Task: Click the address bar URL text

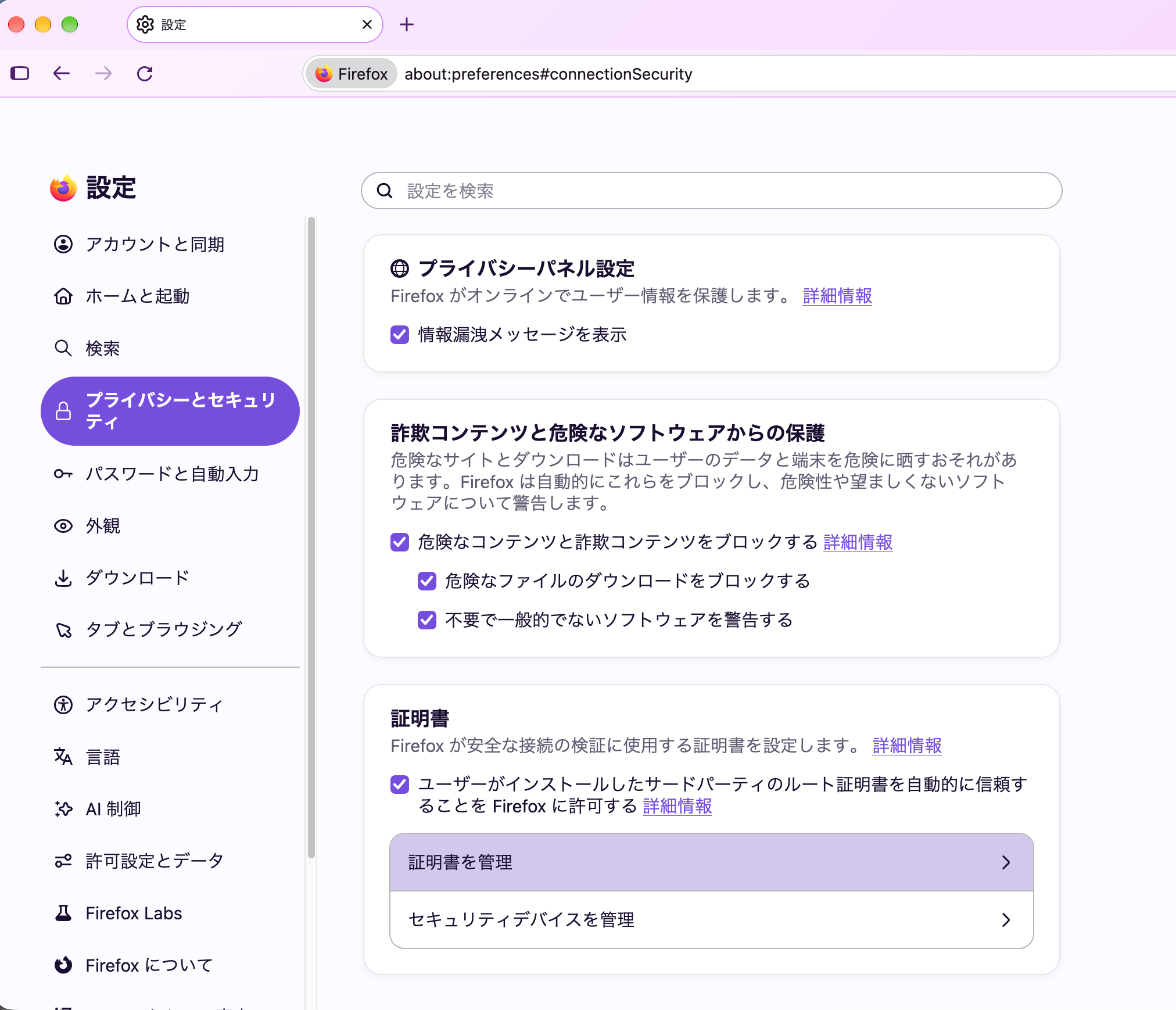Action: pyautogui.click(x=548, y=74)
